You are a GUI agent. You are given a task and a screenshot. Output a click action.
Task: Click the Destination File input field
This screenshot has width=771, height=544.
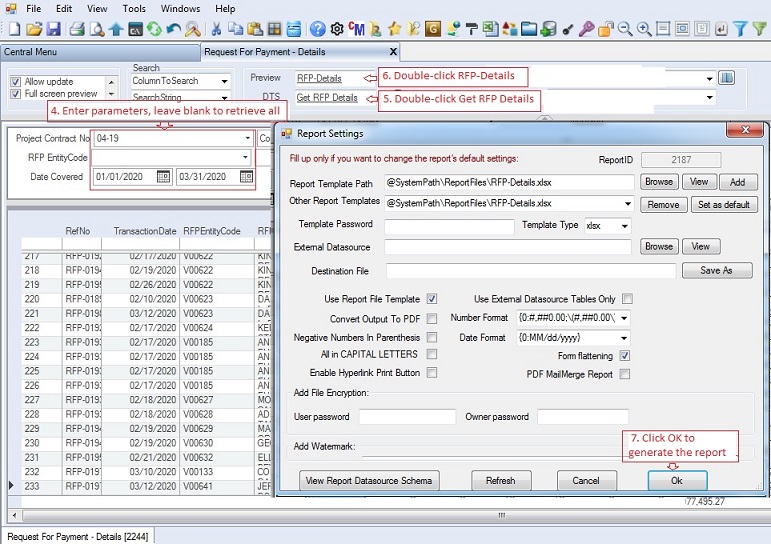pyautogui.click(x=531, y=271)
